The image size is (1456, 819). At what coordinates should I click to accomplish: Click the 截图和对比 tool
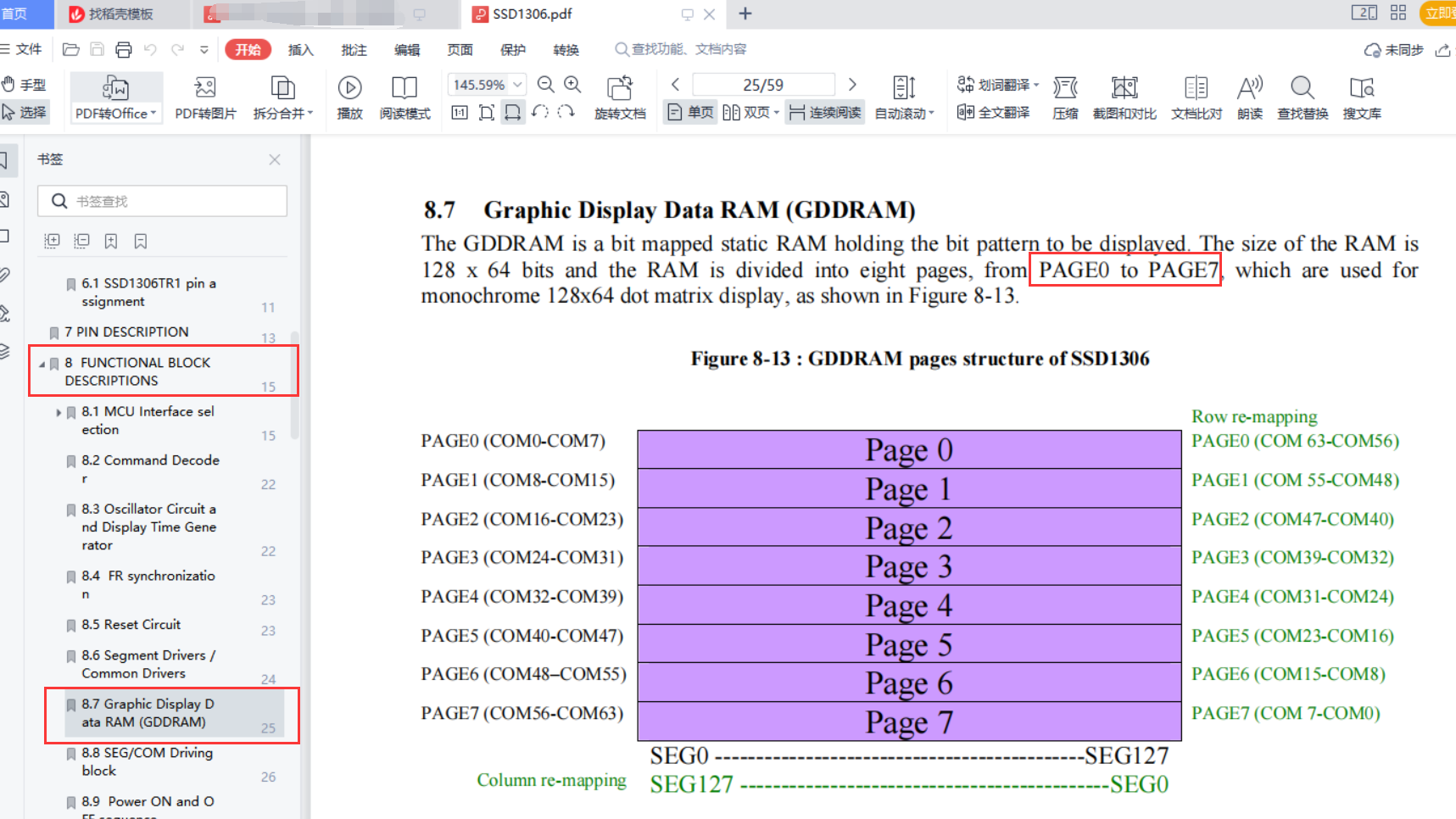pos(1124,98)
